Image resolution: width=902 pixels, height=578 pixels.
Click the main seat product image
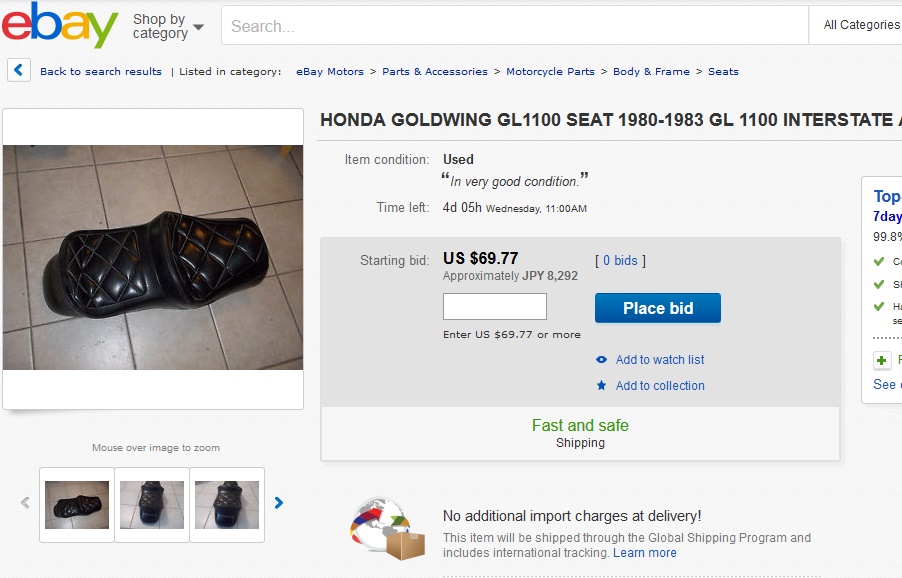tap(153, 258)
